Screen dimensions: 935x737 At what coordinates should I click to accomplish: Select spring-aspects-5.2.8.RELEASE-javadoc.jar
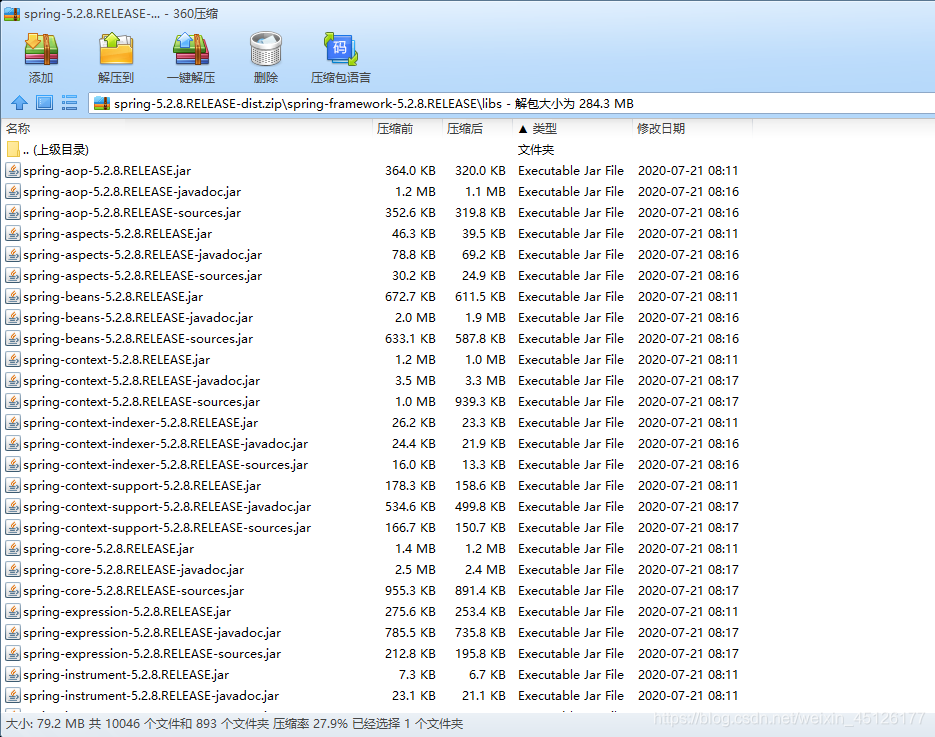point(143,255)
